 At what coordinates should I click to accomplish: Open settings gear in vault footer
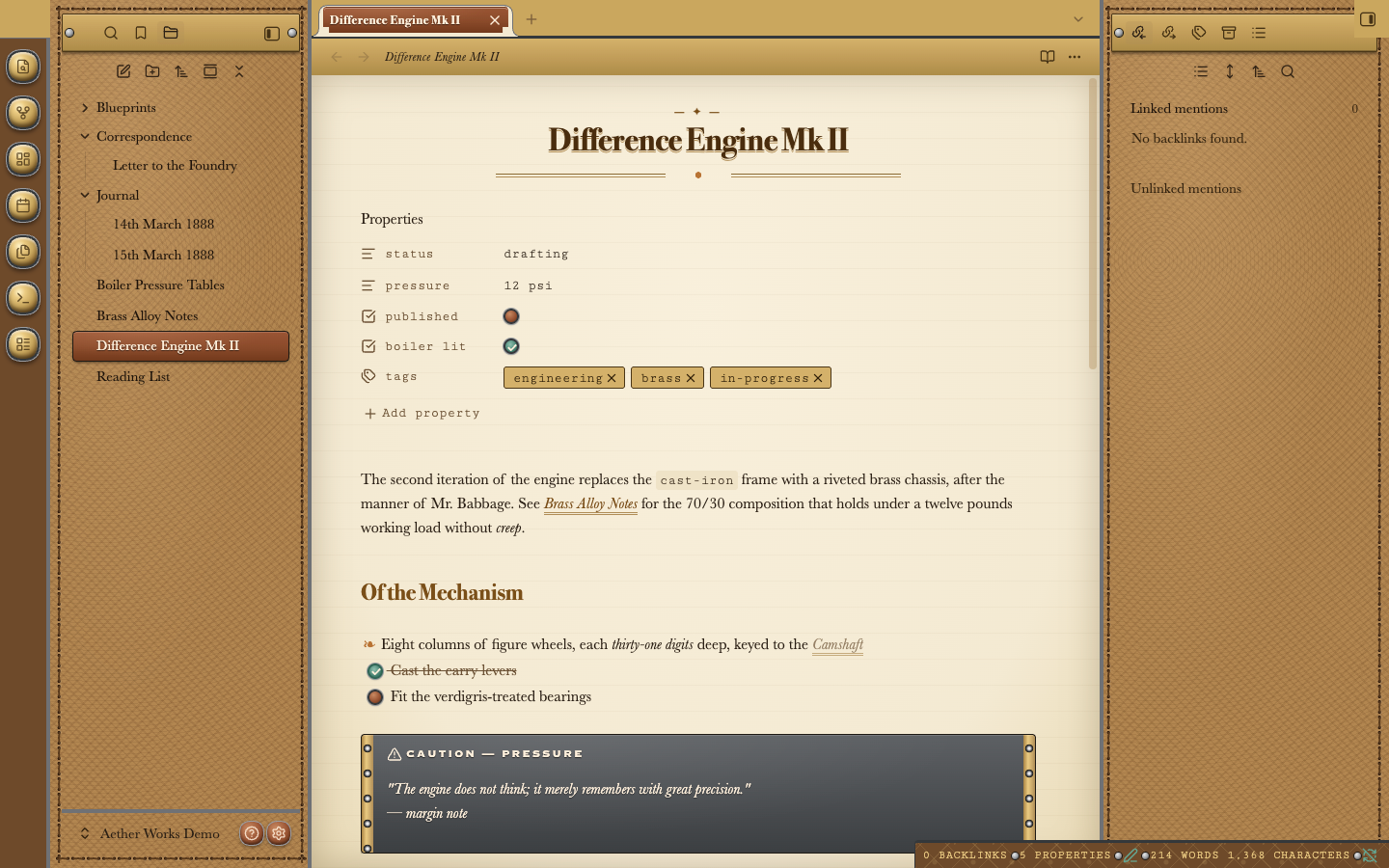[x=279, y=833]
